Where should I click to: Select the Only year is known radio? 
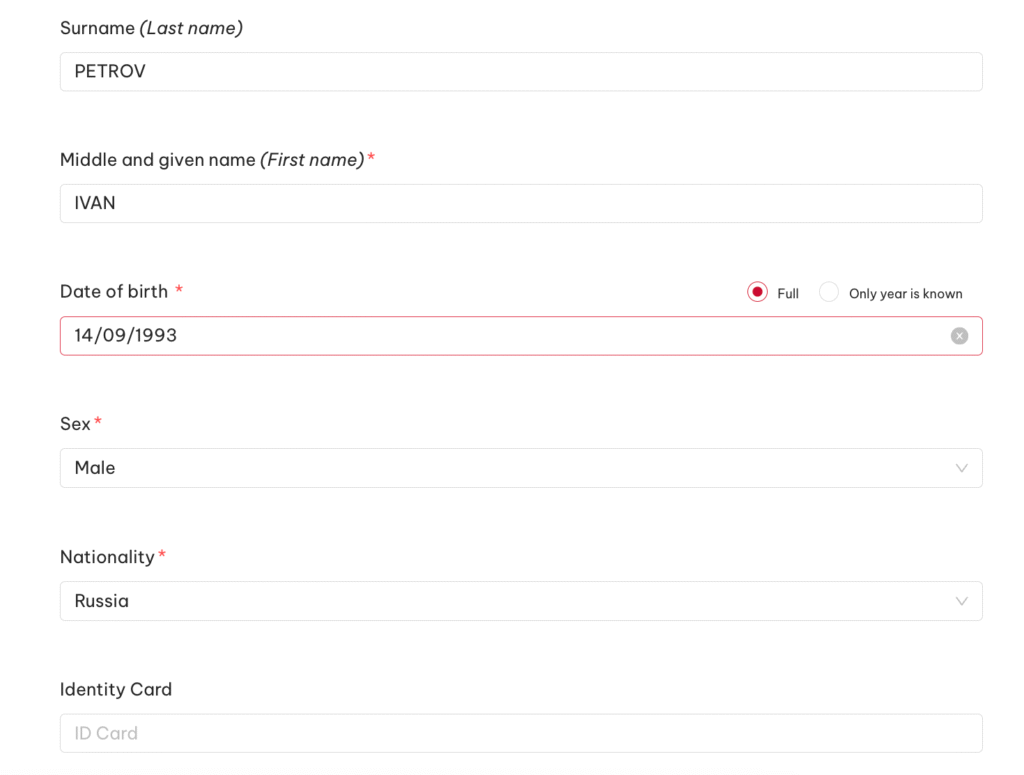[828, 292]
